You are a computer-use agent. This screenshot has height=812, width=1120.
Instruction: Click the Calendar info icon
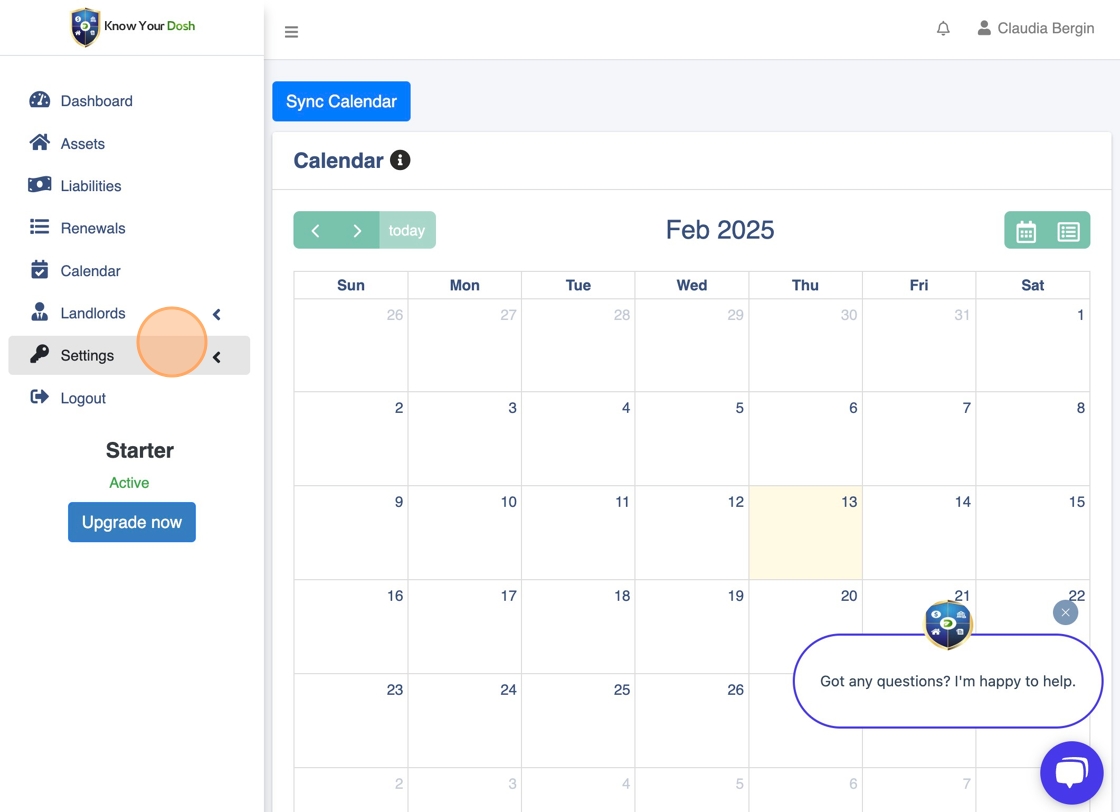point(400,160)
